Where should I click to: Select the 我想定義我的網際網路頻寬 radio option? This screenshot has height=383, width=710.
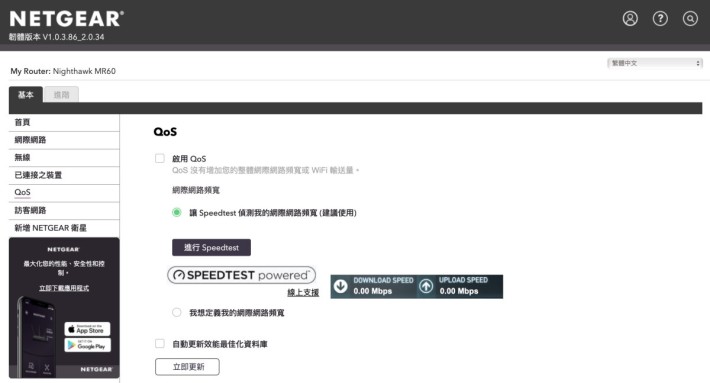point(177,312)
